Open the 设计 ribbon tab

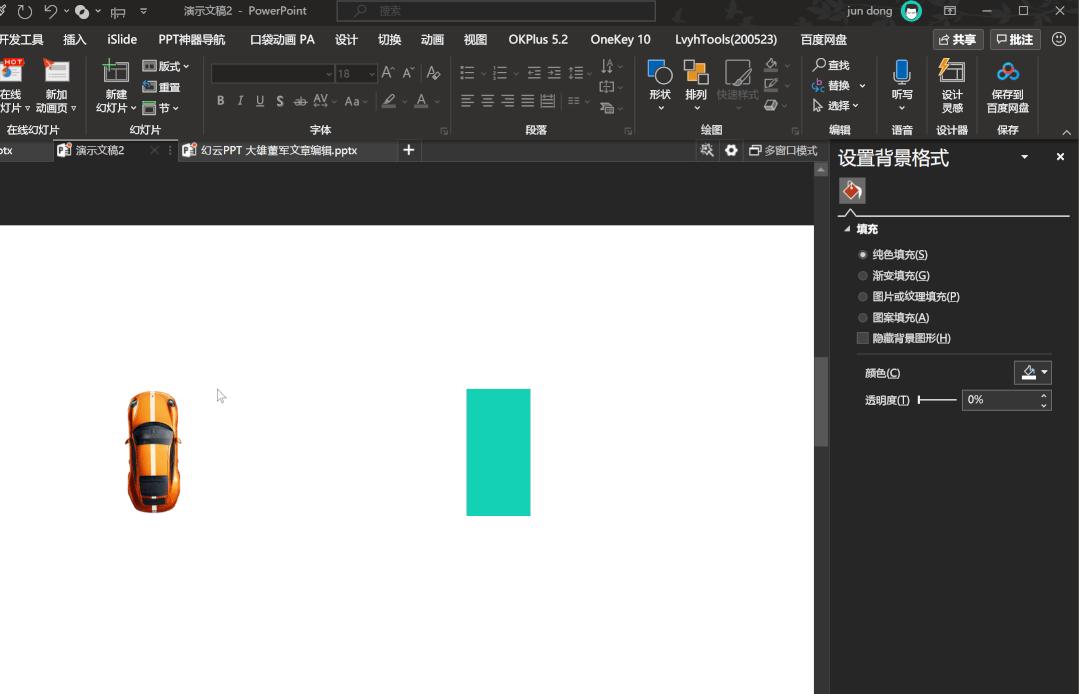[x=346, y=40]
